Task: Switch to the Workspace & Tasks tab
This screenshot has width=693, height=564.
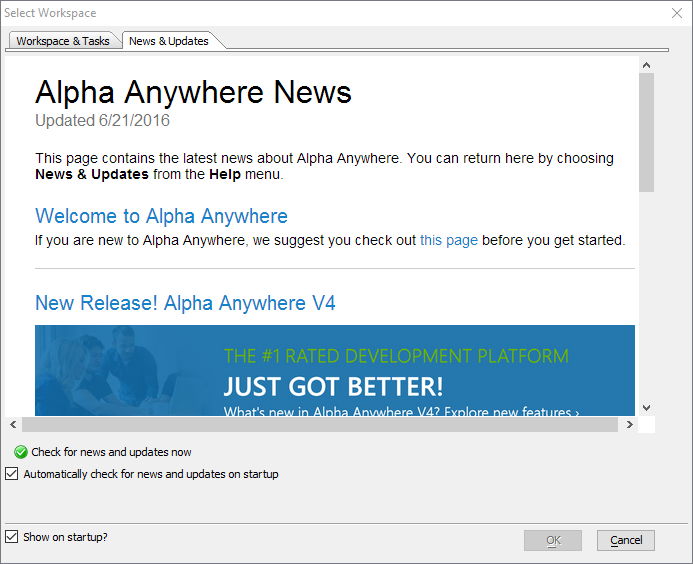Action: click(63, 41)
